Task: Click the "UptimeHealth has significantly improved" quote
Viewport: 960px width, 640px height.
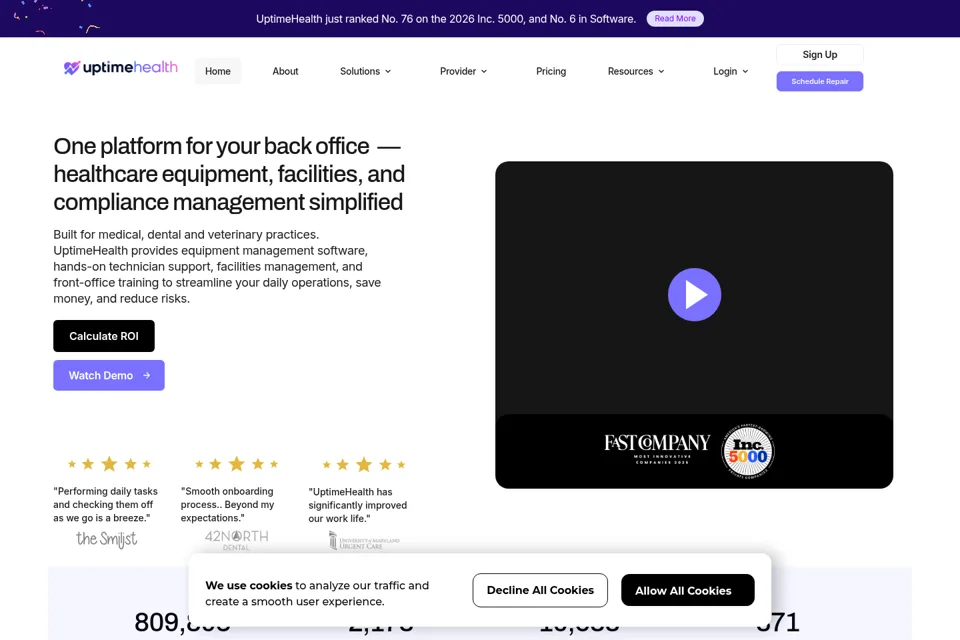Action: 358,505
